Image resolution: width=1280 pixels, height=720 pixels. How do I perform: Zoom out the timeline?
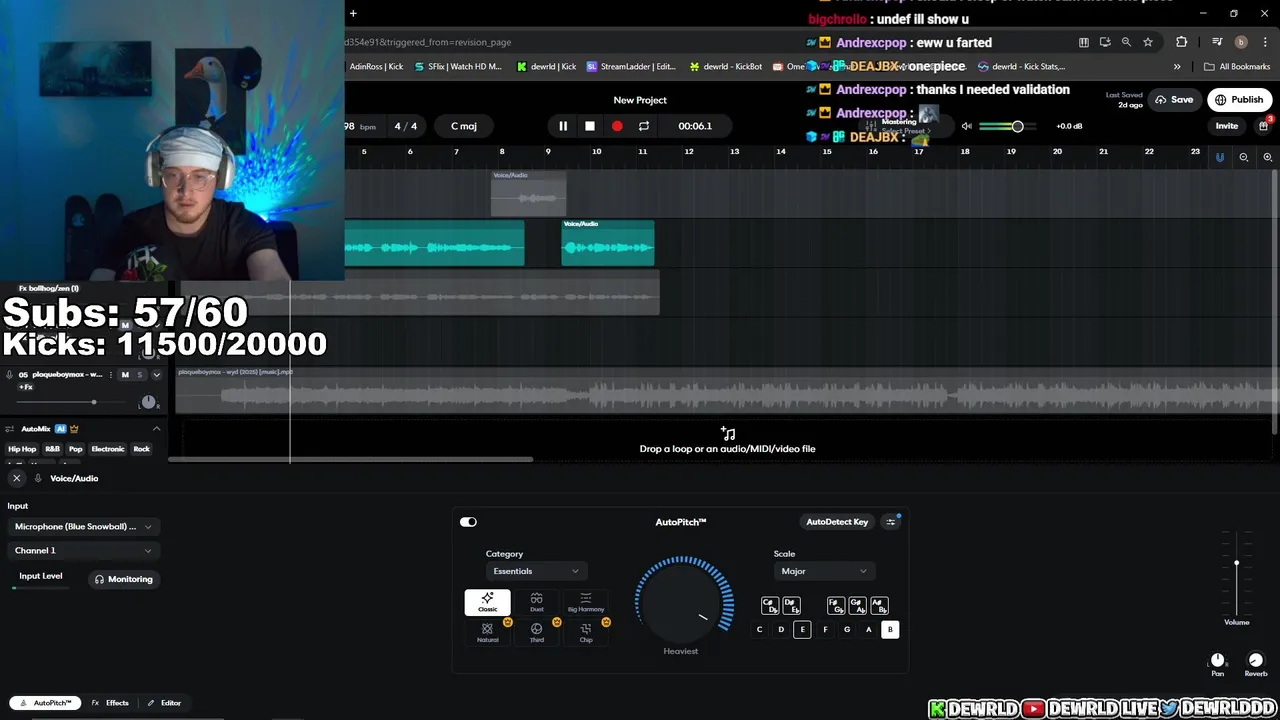click(x=1244, y=157)
